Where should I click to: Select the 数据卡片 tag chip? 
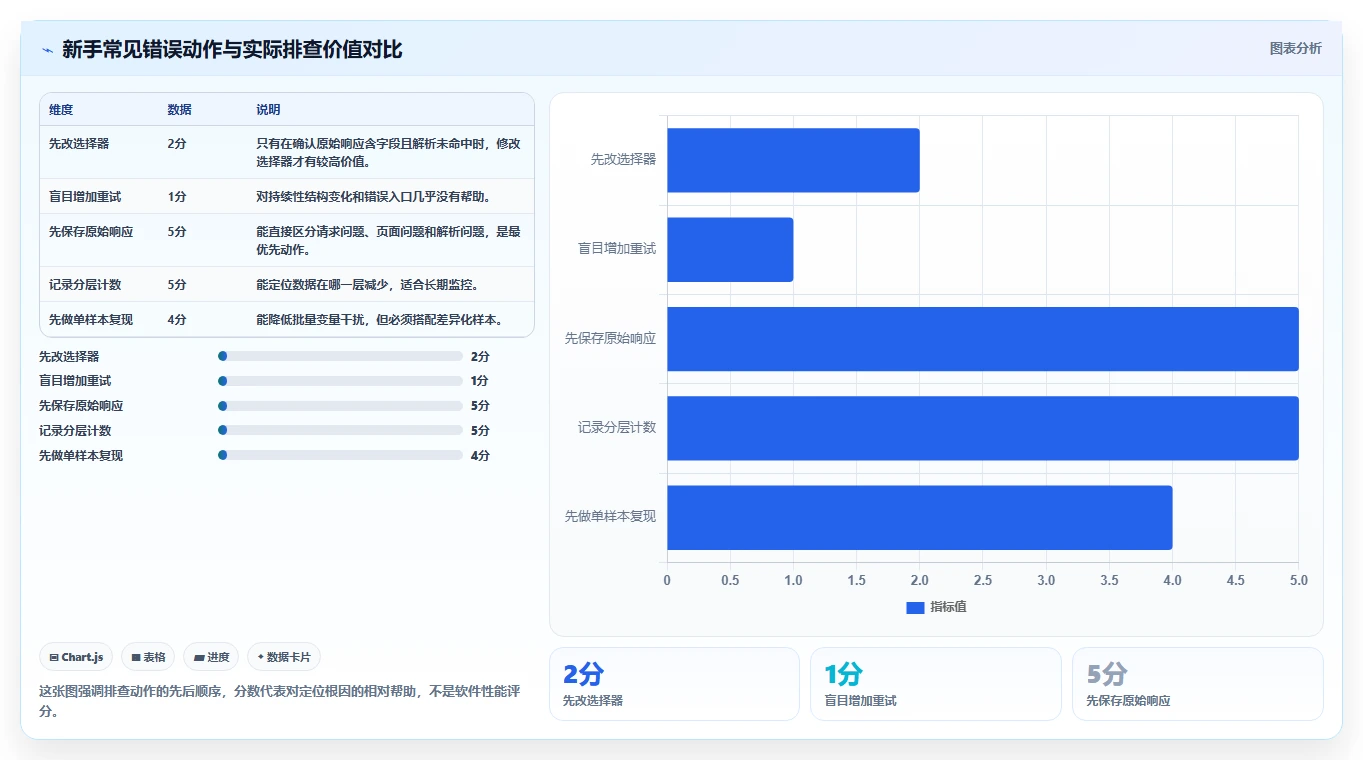(284, 657)
